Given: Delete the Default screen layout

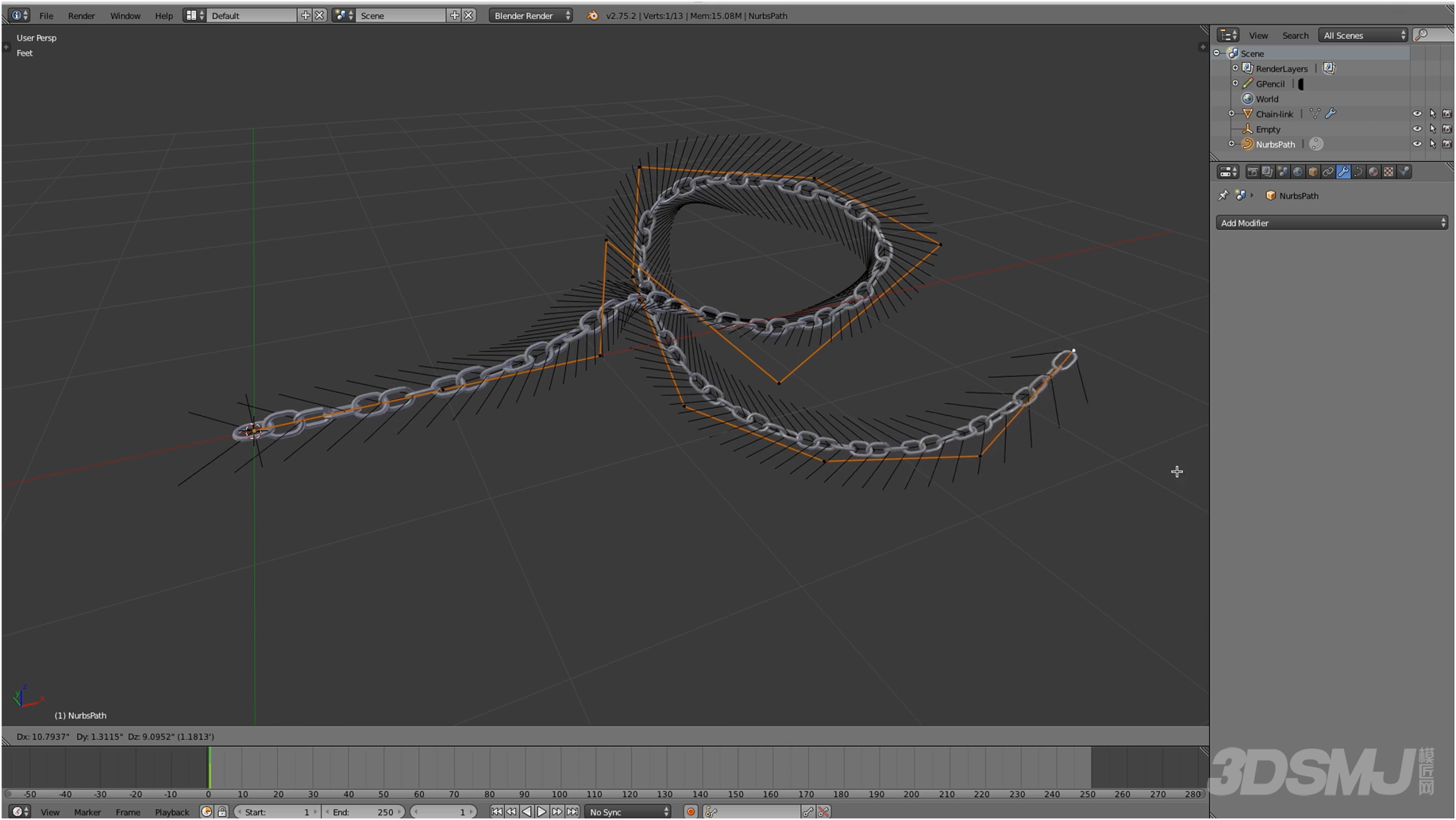Looking at the screenshot, I should pyautogui.click(x=319, y=15).
